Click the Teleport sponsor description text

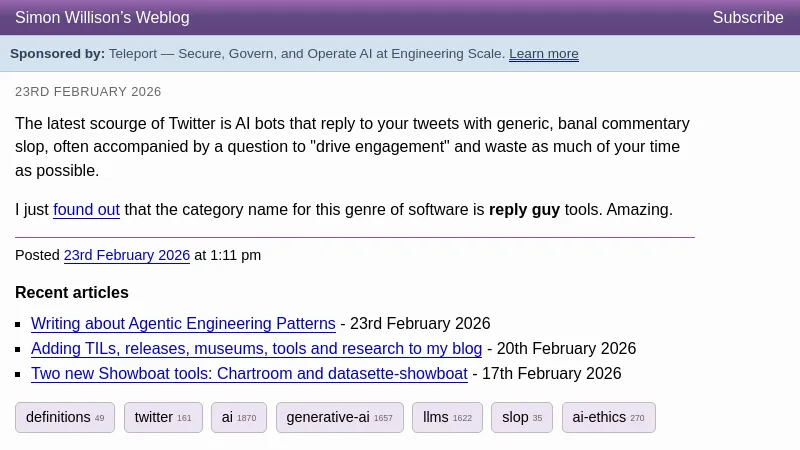pyautogui.click(x=306, y=54)
